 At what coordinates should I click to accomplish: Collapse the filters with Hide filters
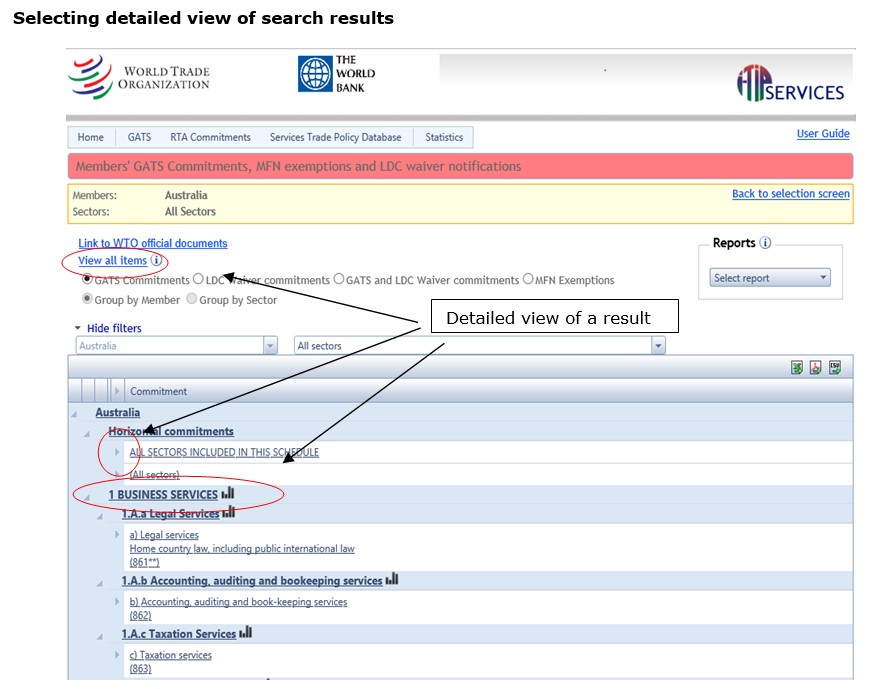click(114, 328)
